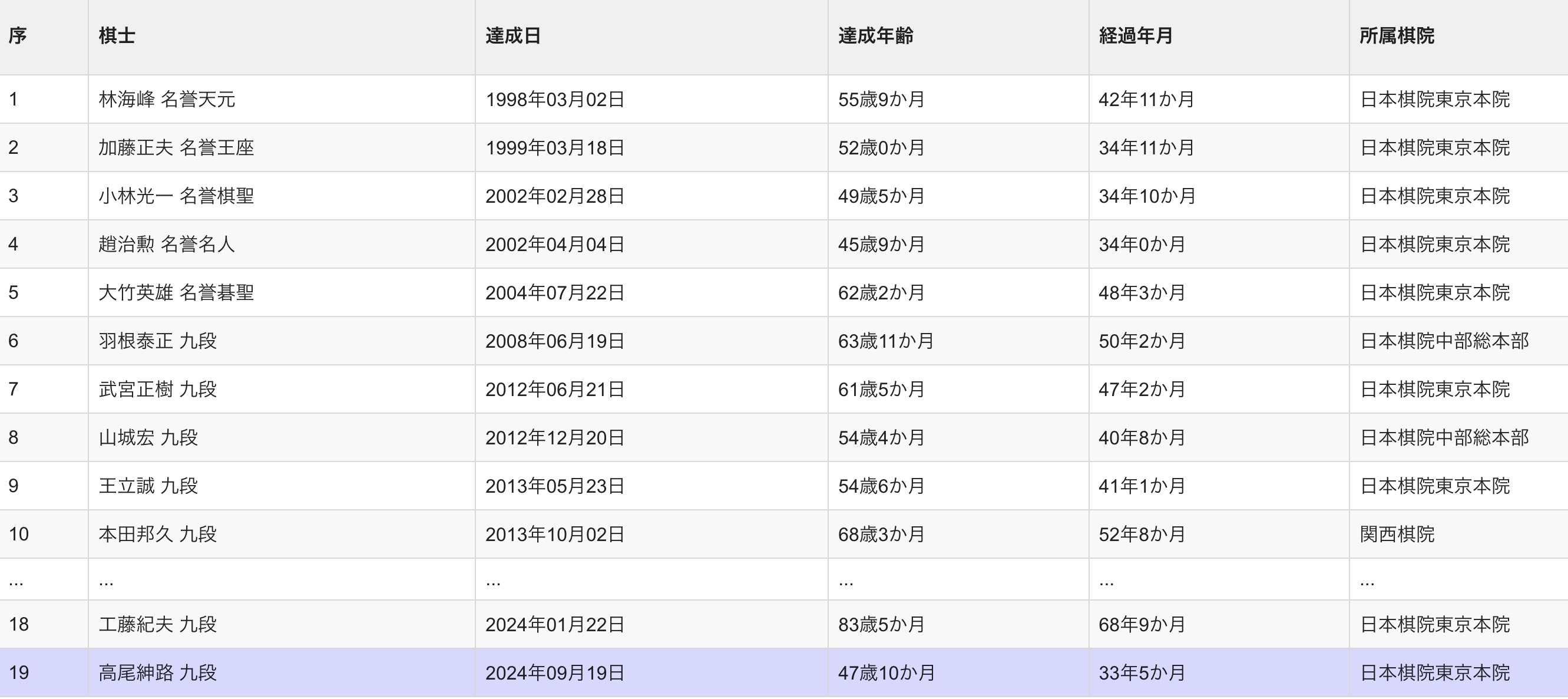
Task: Click the elapsed time 48年3か月
Action: [1142, 293]
